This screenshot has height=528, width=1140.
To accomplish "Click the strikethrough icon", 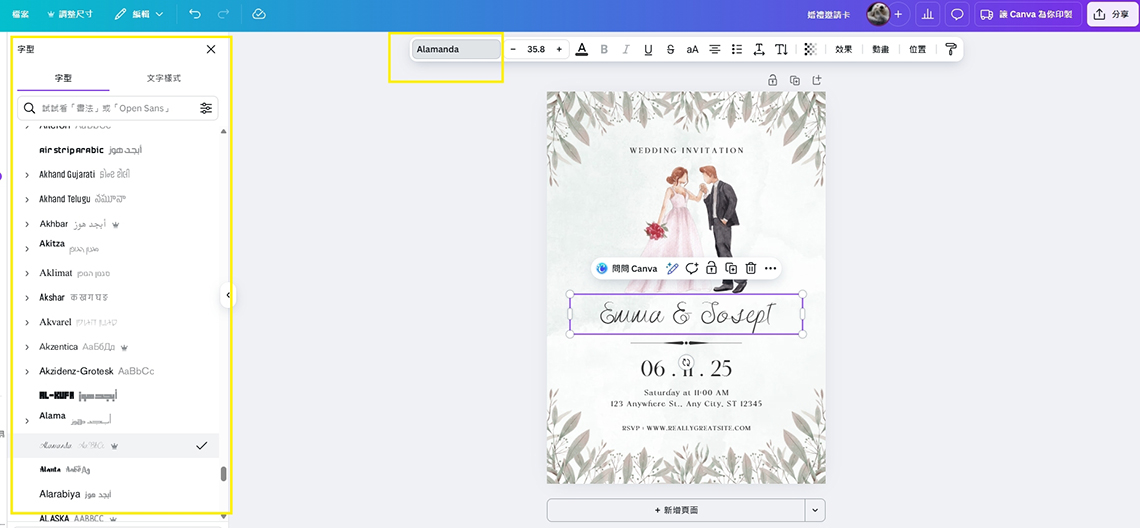I will click(x=670, y=49).
